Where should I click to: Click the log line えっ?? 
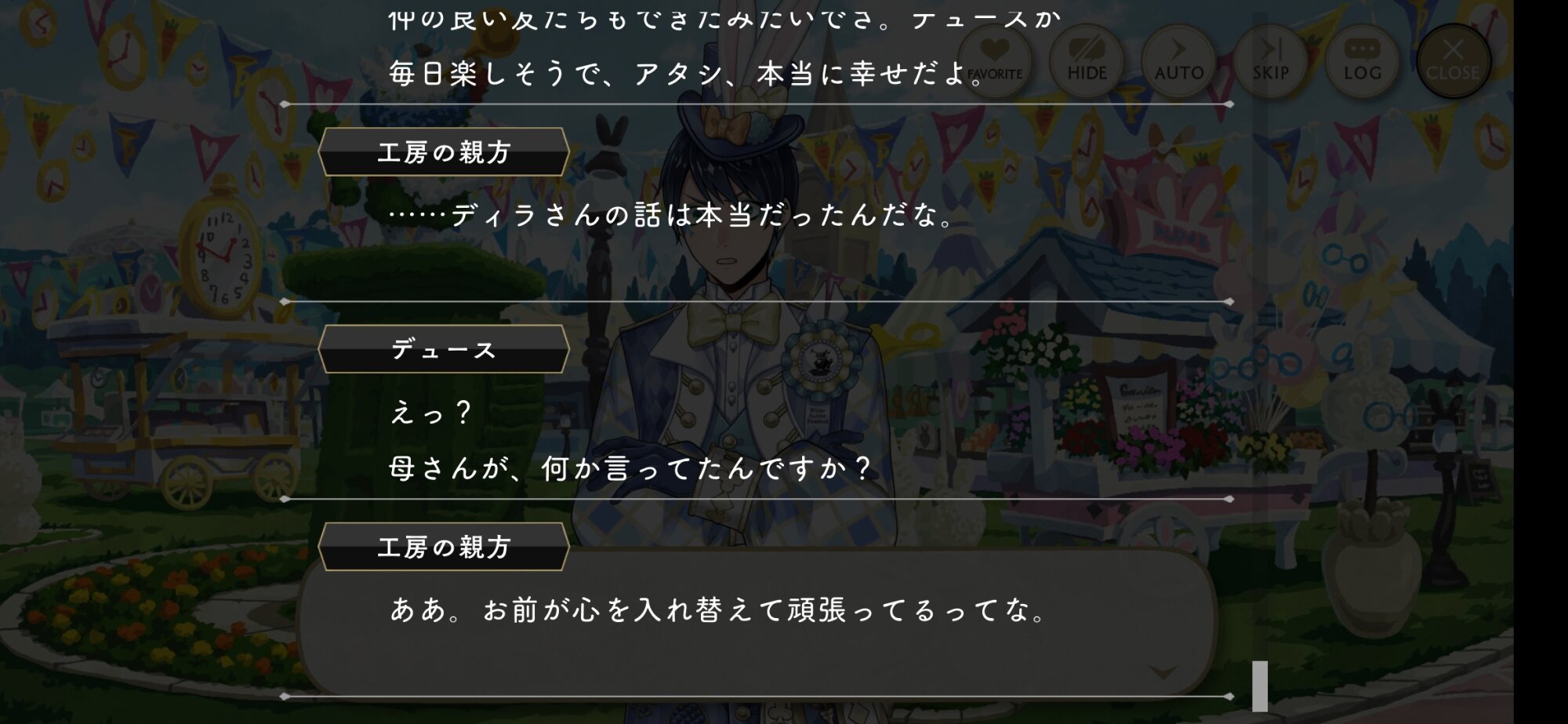point(430,413)
